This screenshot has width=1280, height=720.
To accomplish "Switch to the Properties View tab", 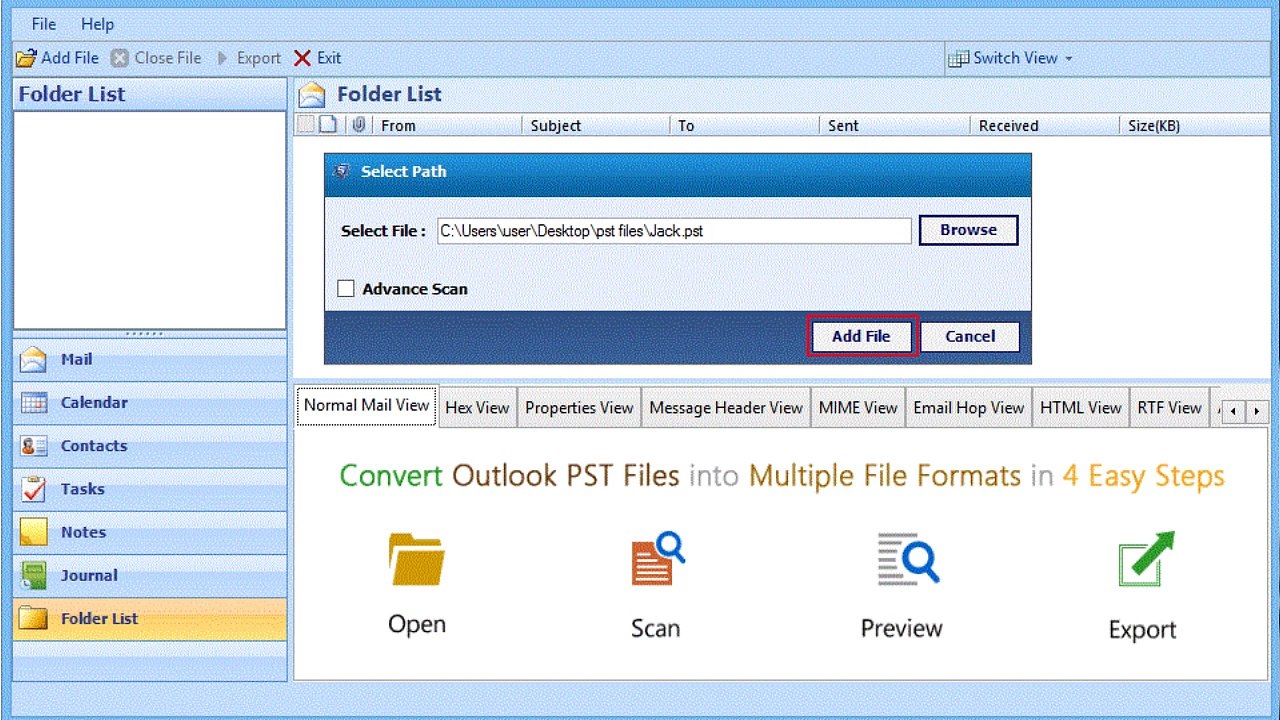I will [579, 408].
